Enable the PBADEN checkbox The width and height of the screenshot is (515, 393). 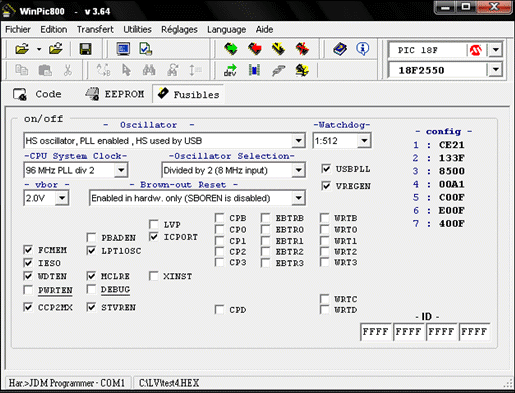click(91, 238)
